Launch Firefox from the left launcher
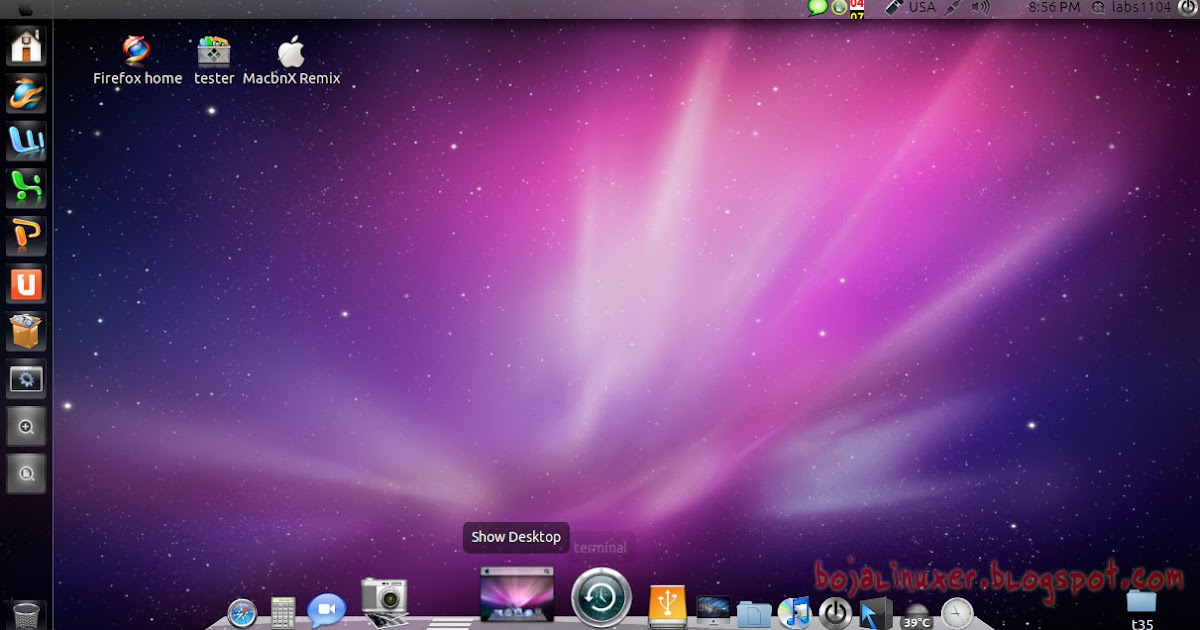This screenshot has height=630, width=1200. (x=26, y=94)
